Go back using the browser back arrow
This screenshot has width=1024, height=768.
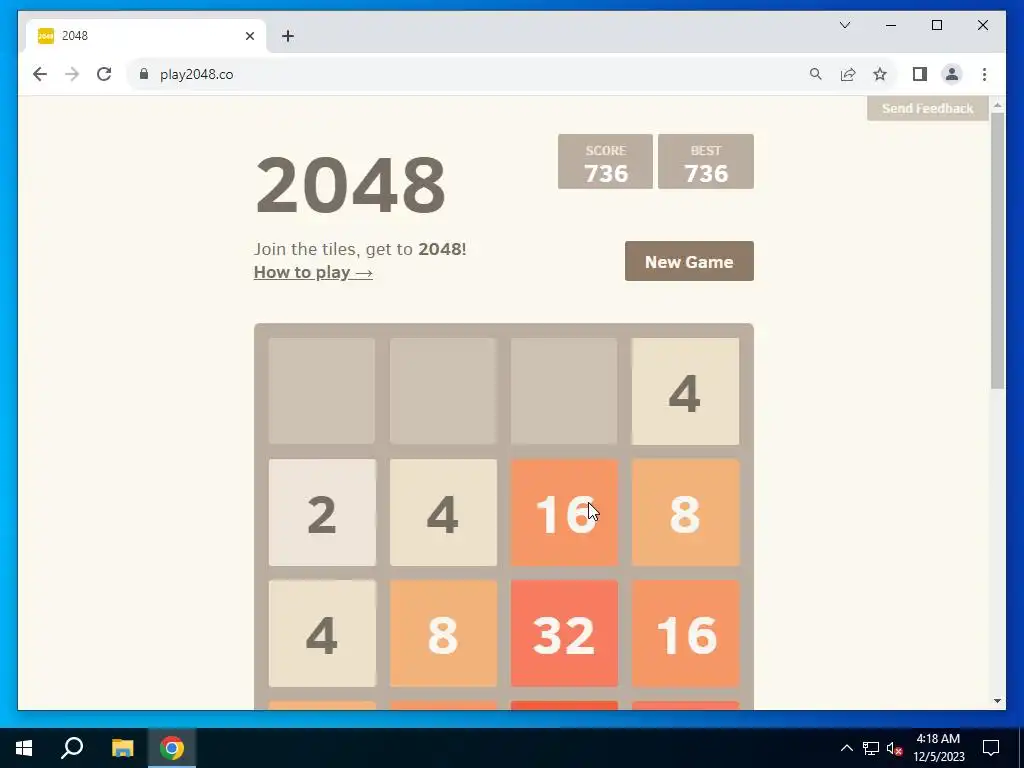(40, 74)
